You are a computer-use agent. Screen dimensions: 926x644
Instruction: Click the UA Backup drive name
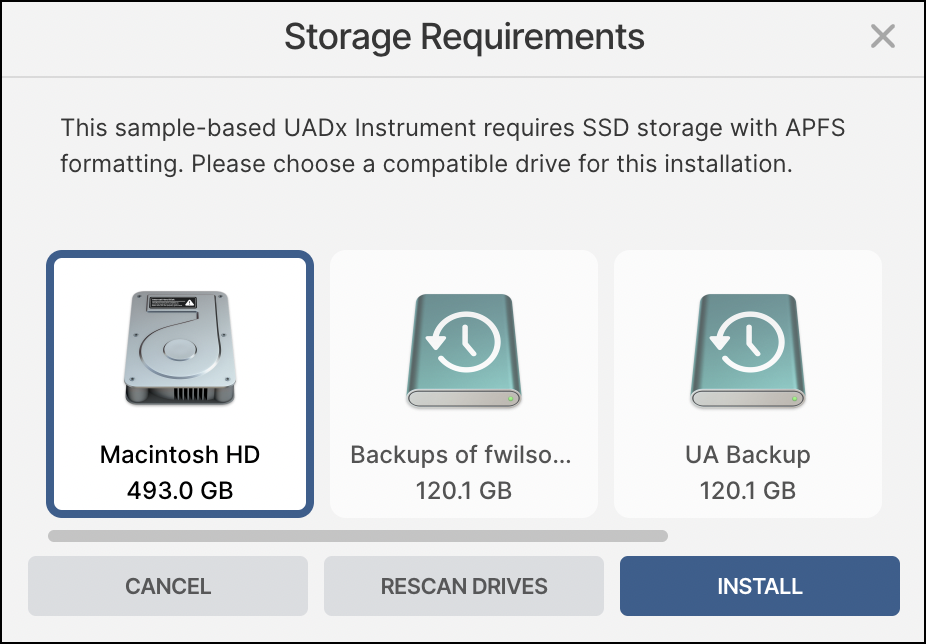pos(748,455)
